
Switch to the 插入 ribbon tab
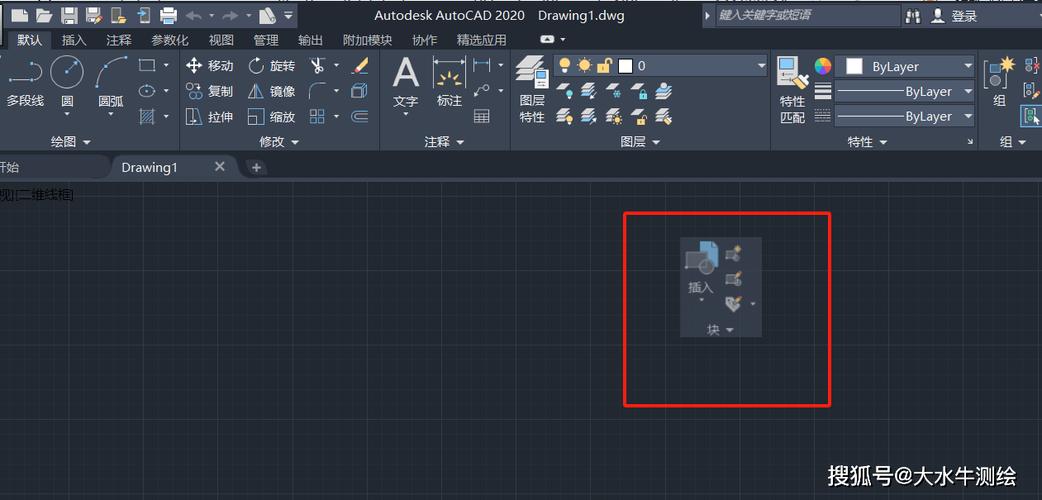coord(74,40)
